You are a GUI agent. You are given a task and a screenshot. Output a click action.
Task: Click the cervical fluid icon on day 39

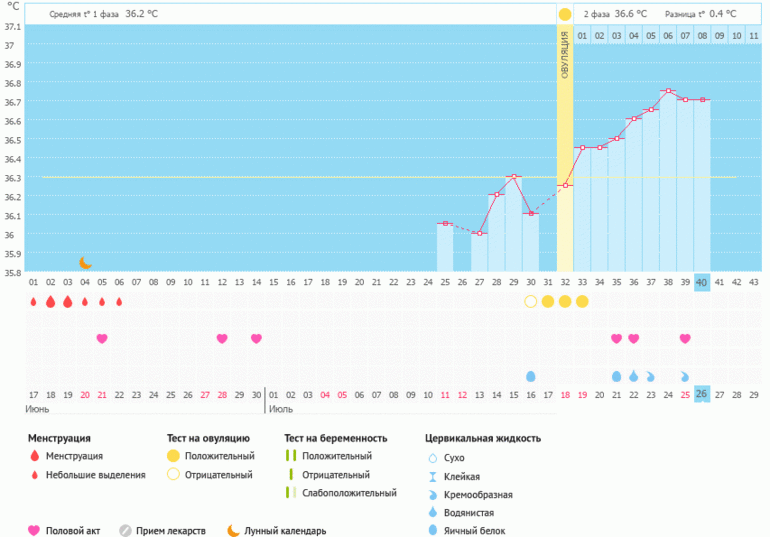(x=685, y=376)
